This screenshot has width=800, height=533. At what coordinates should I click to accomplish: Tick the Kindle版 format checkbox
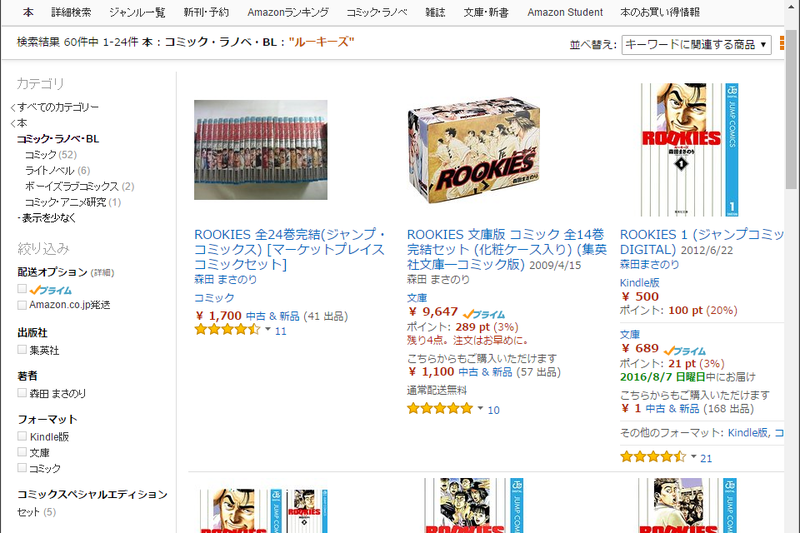click(x=22, y=436)
